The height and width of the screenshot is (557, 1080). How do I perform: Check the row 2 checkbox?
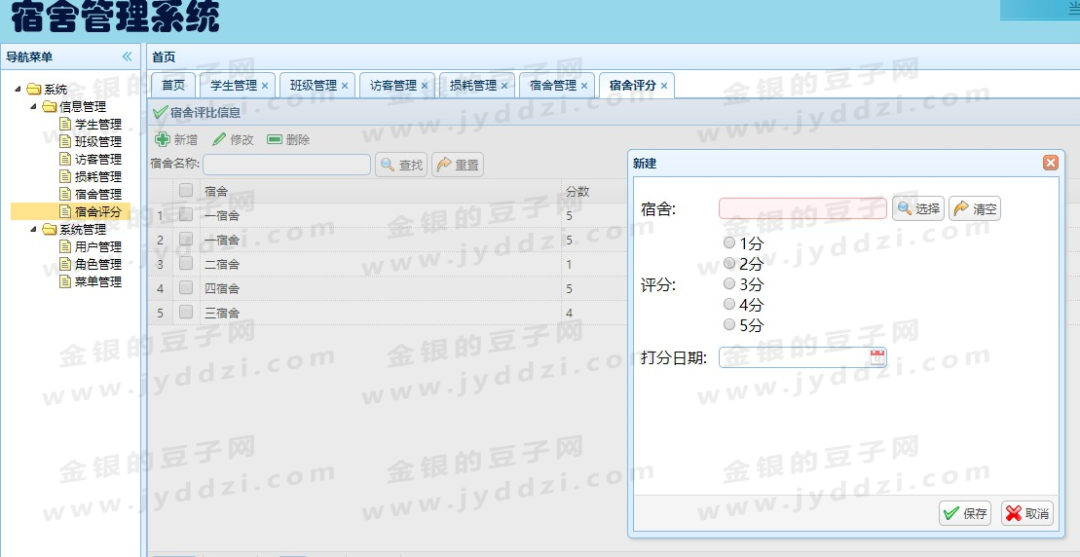(x=186, y=240)
